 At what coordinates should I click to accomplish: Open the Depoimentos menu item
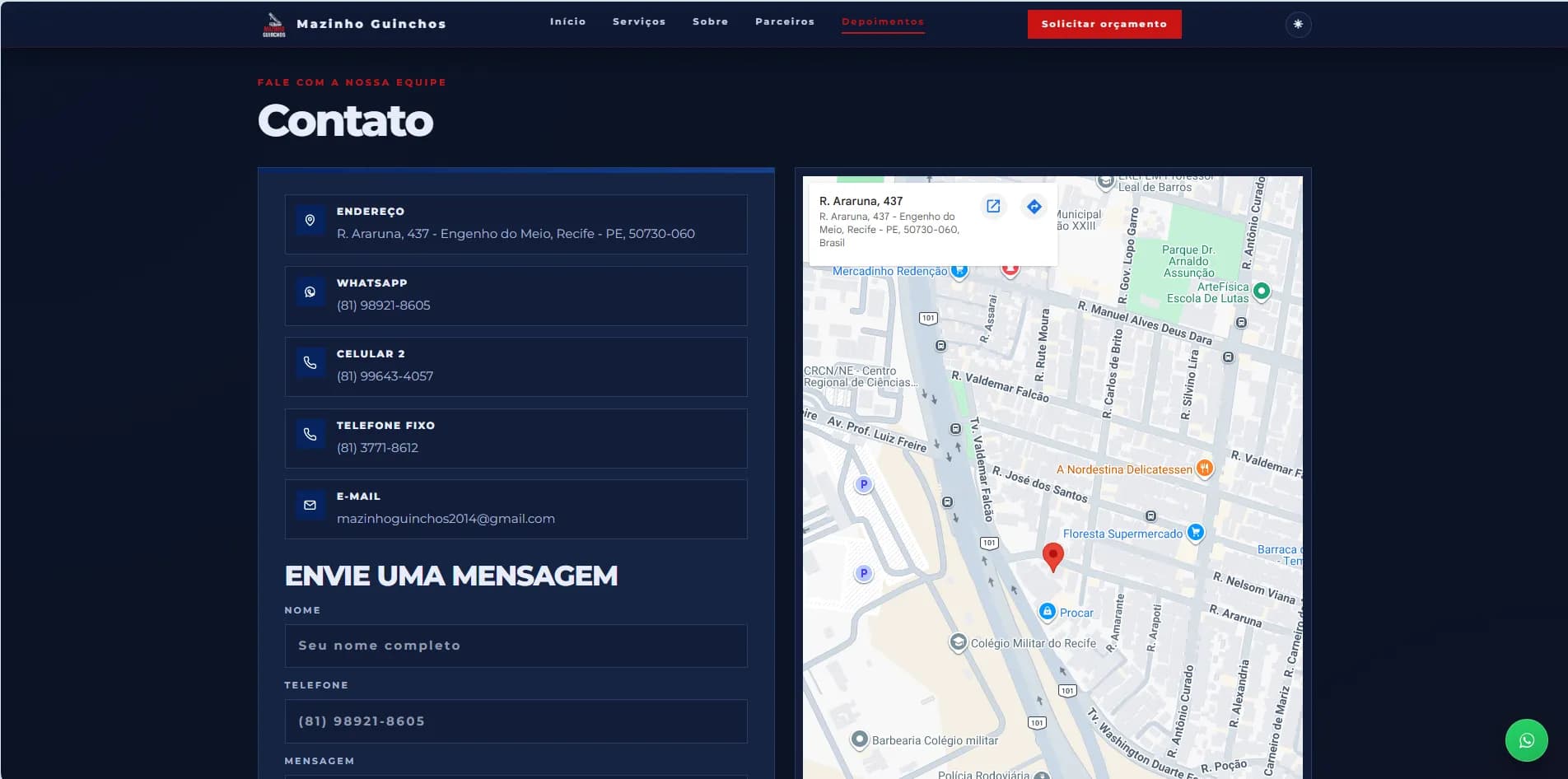883,21
